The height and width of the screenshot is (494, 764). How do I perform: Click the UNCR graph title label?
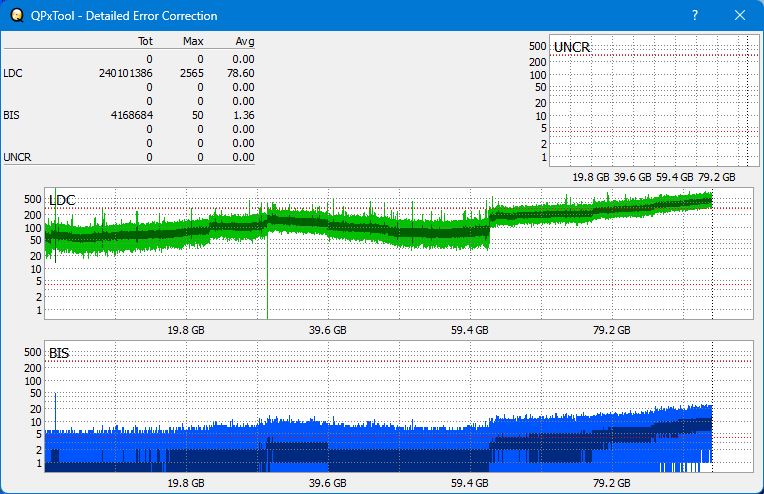pos(572,47)
